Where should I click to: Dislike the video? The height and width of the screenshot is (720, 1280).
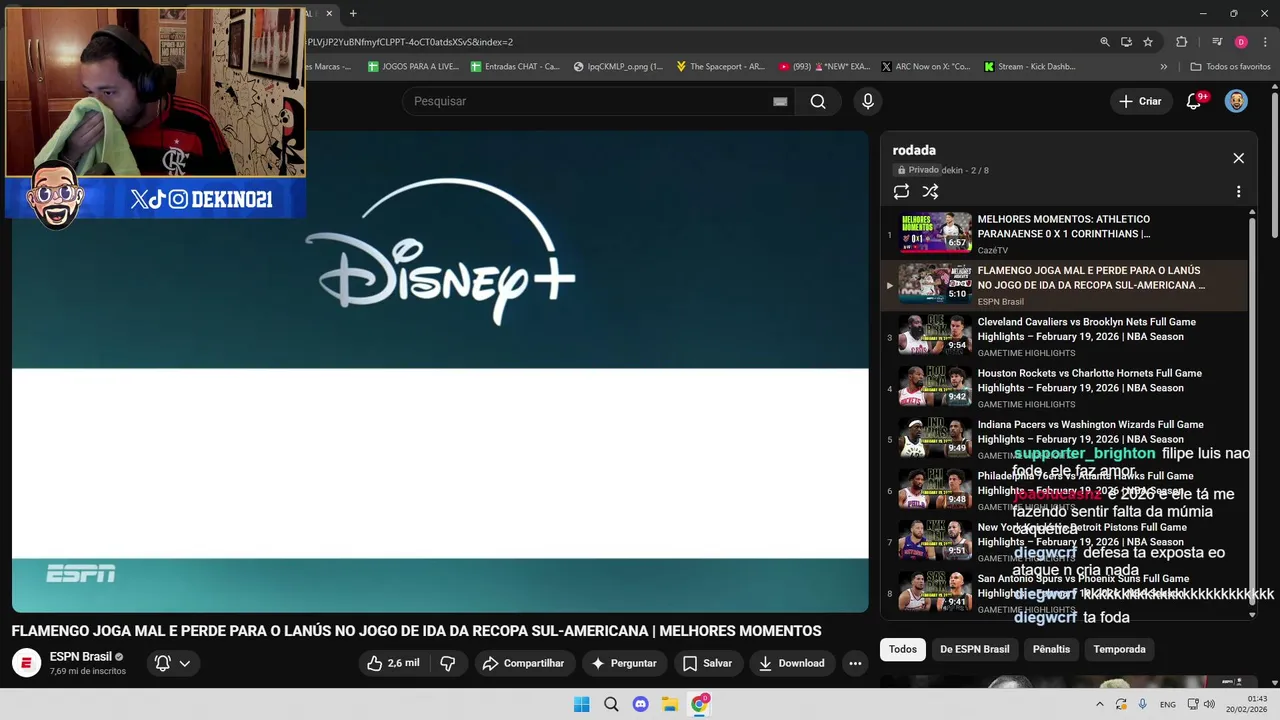click(448, 663)
